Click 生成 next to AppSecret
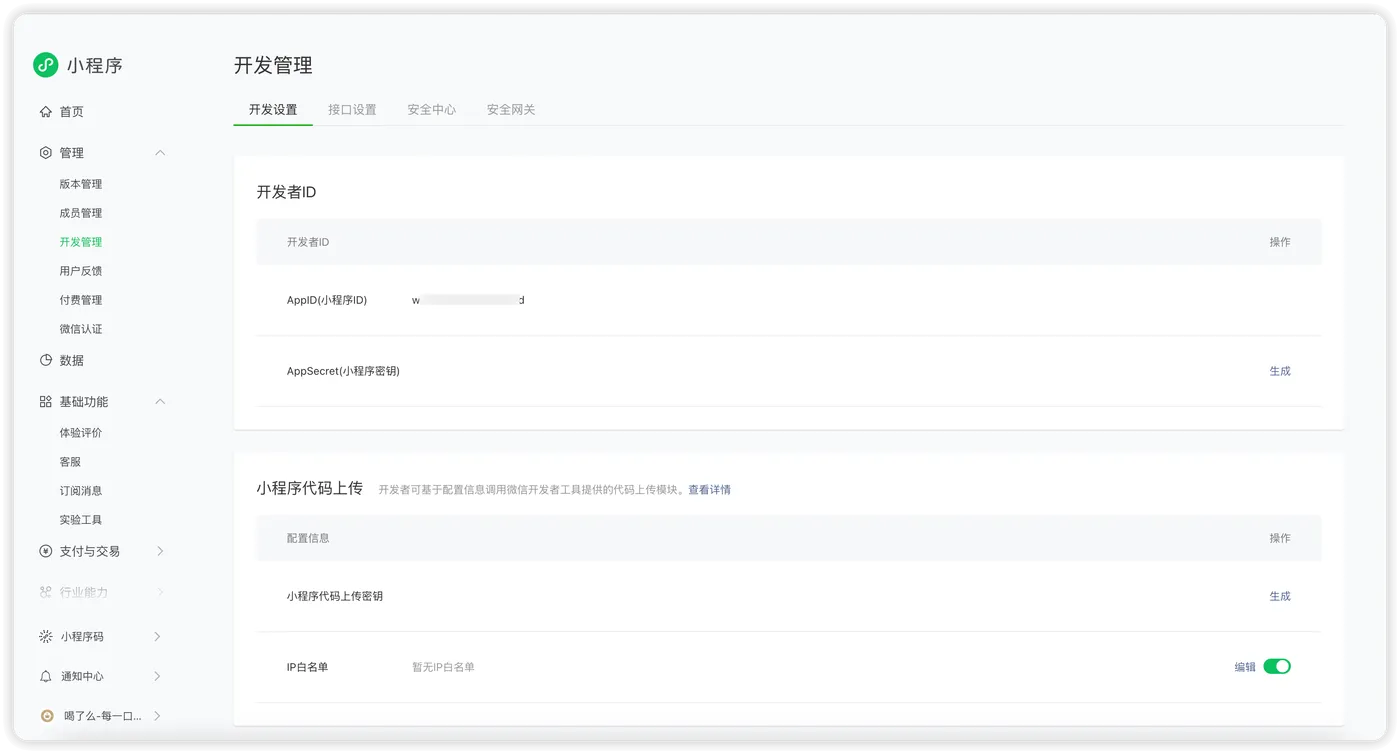This screenshot has width=1400, height=754. pyautogui.click(x=1280, y=370)
